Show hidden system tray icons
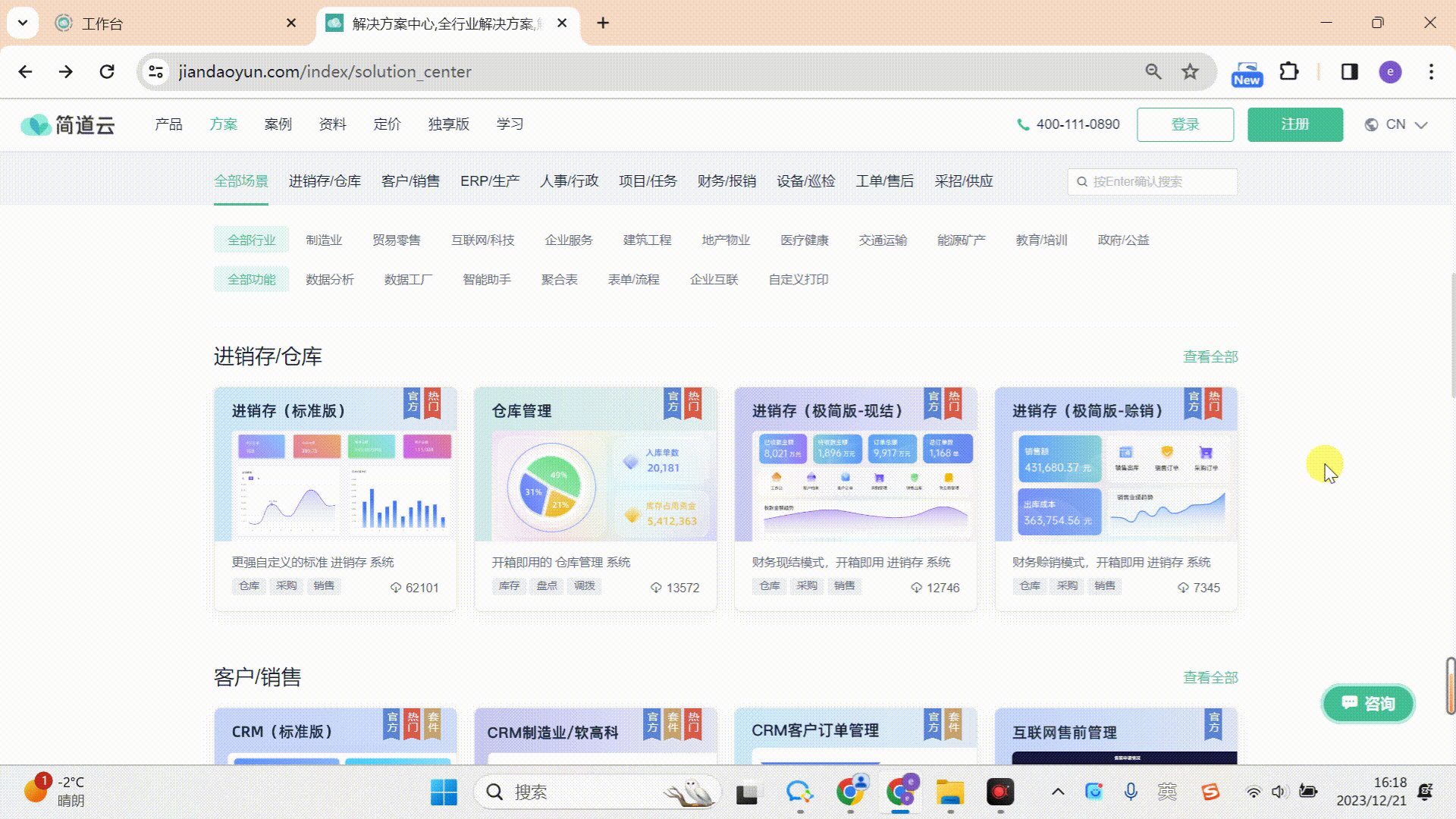The image size is (1456, 819). 1058,792
